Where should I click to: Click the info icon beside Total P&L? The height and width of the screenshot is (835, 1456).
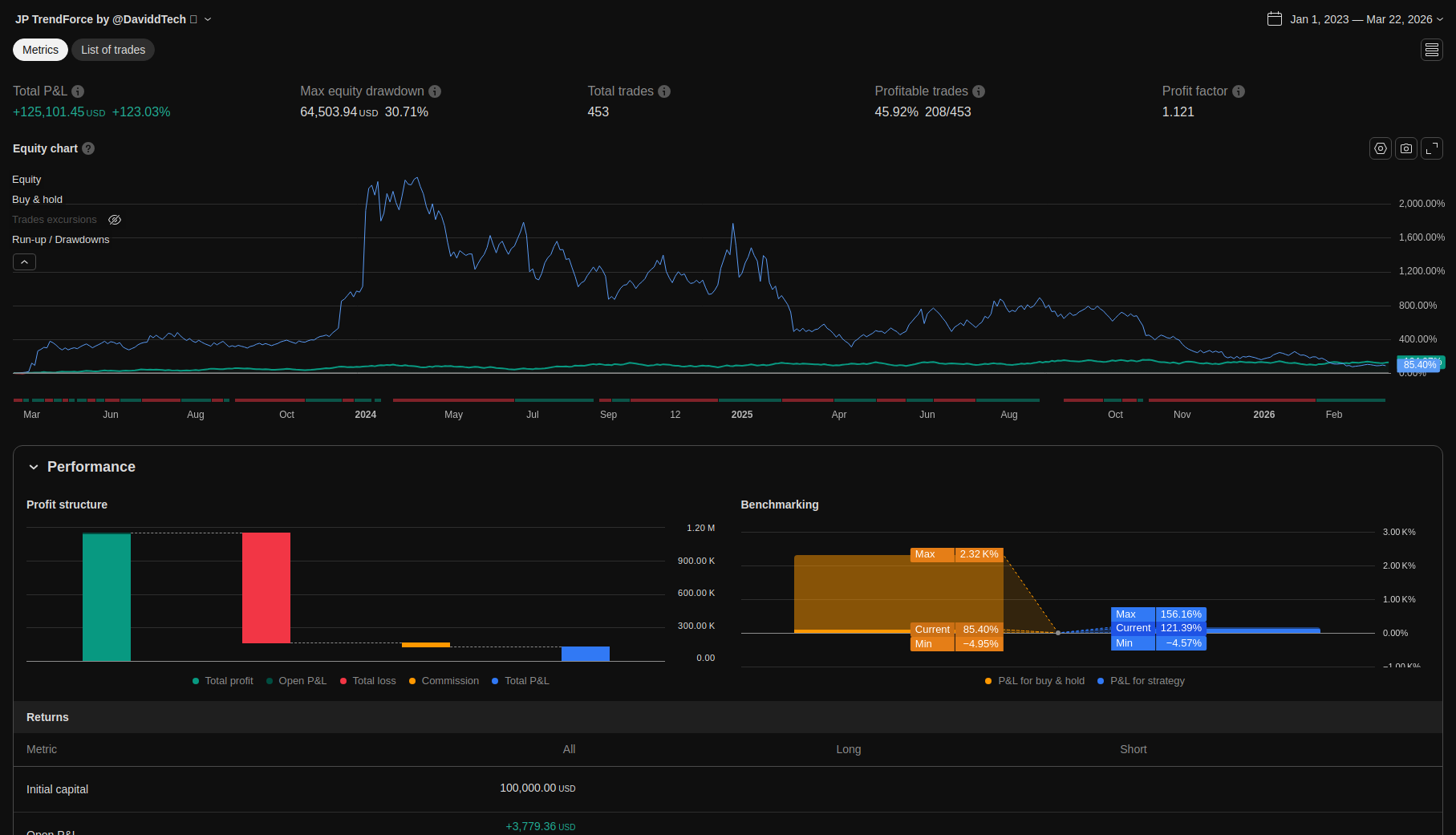pos(78,91)
